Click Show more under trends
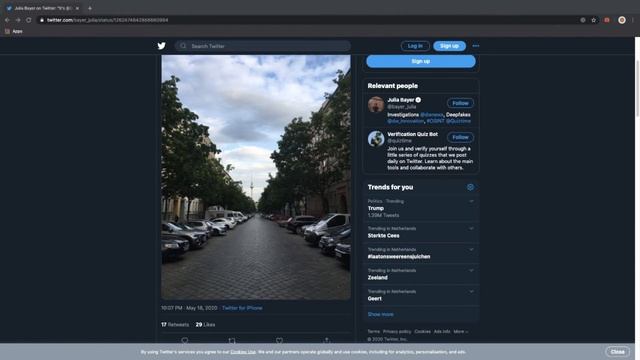 pyautogui.click(x=380, y=314)
